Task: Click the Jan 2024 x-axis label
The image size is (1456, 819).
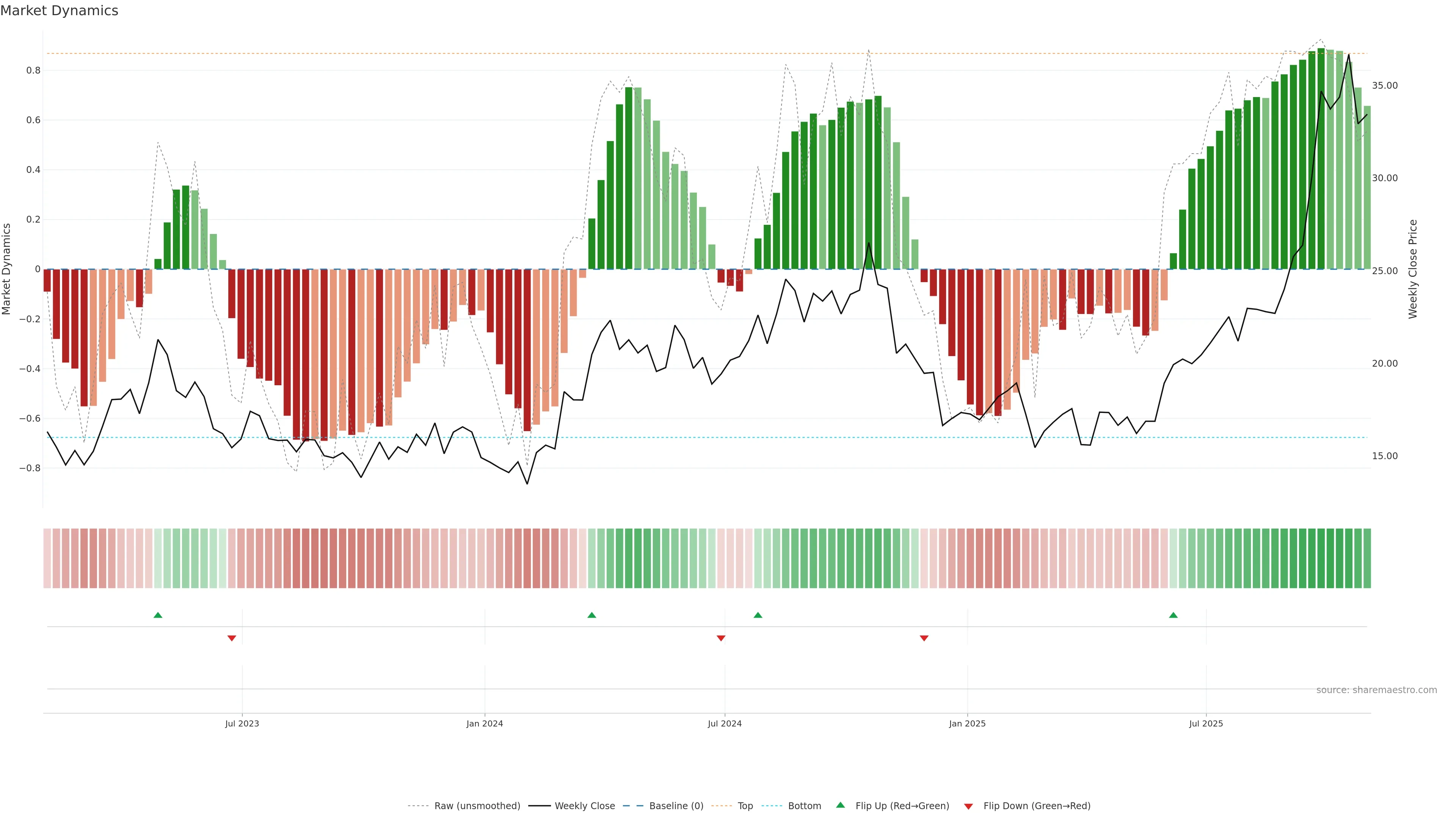Action: (485, 723)
